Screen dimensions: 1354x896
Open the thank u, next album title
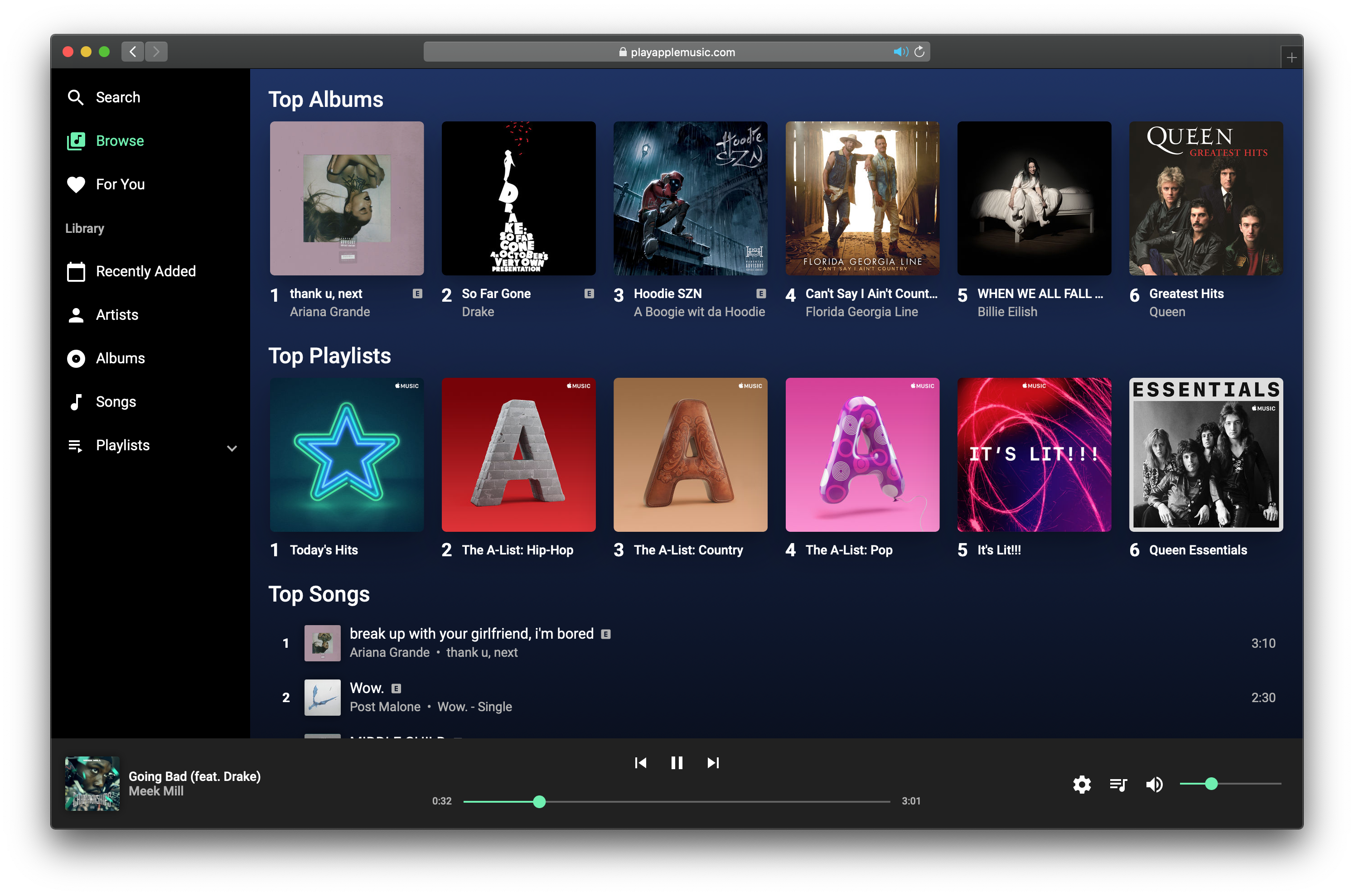(x=326, y=294)
